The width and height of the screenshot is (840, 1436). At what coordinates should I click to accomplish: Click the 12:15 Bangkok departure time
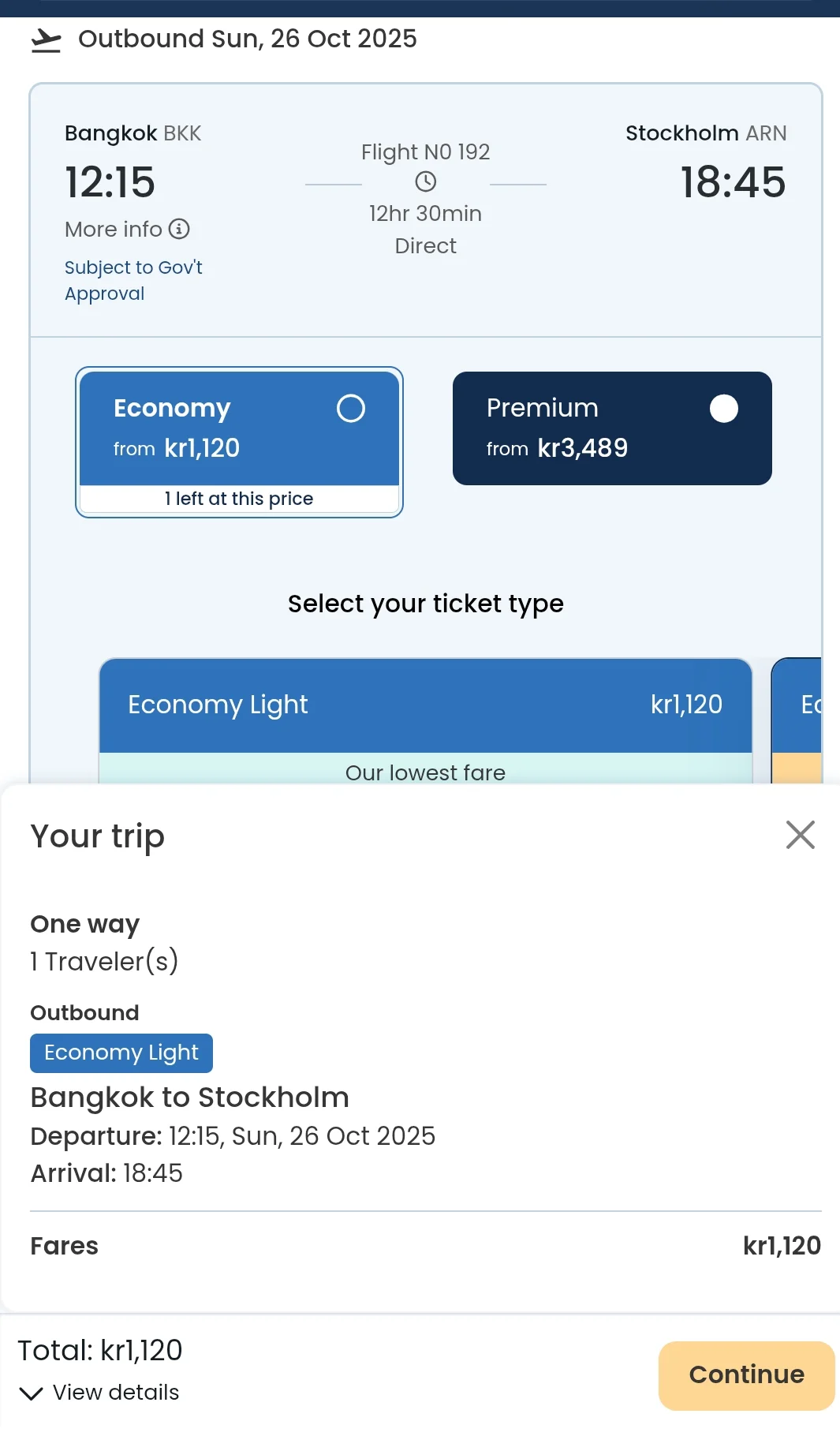coord(110,182)
